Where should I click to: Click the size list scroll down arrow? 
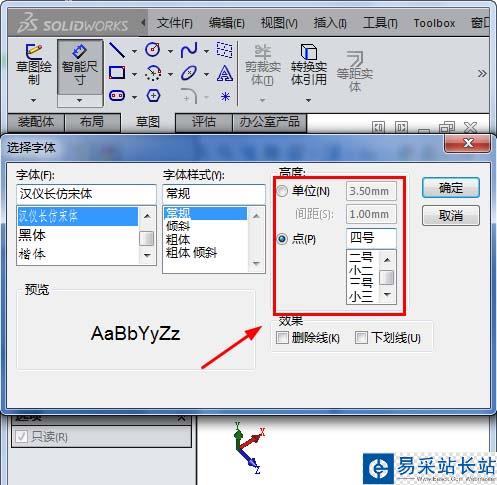[387, 294]
